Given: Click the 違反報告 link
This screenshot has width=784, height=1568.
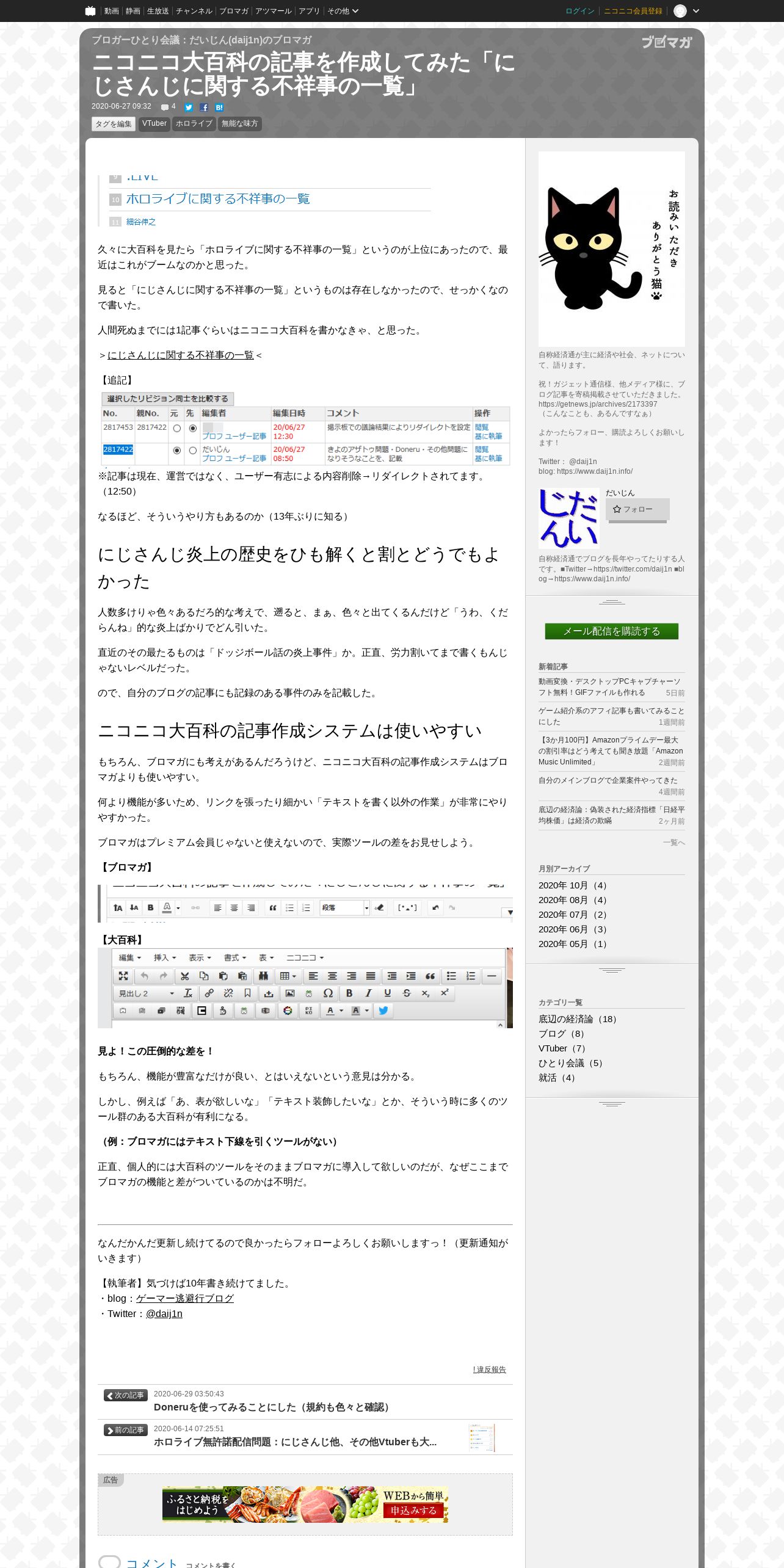Looking at the screenshot, I should click(489, 1370).
